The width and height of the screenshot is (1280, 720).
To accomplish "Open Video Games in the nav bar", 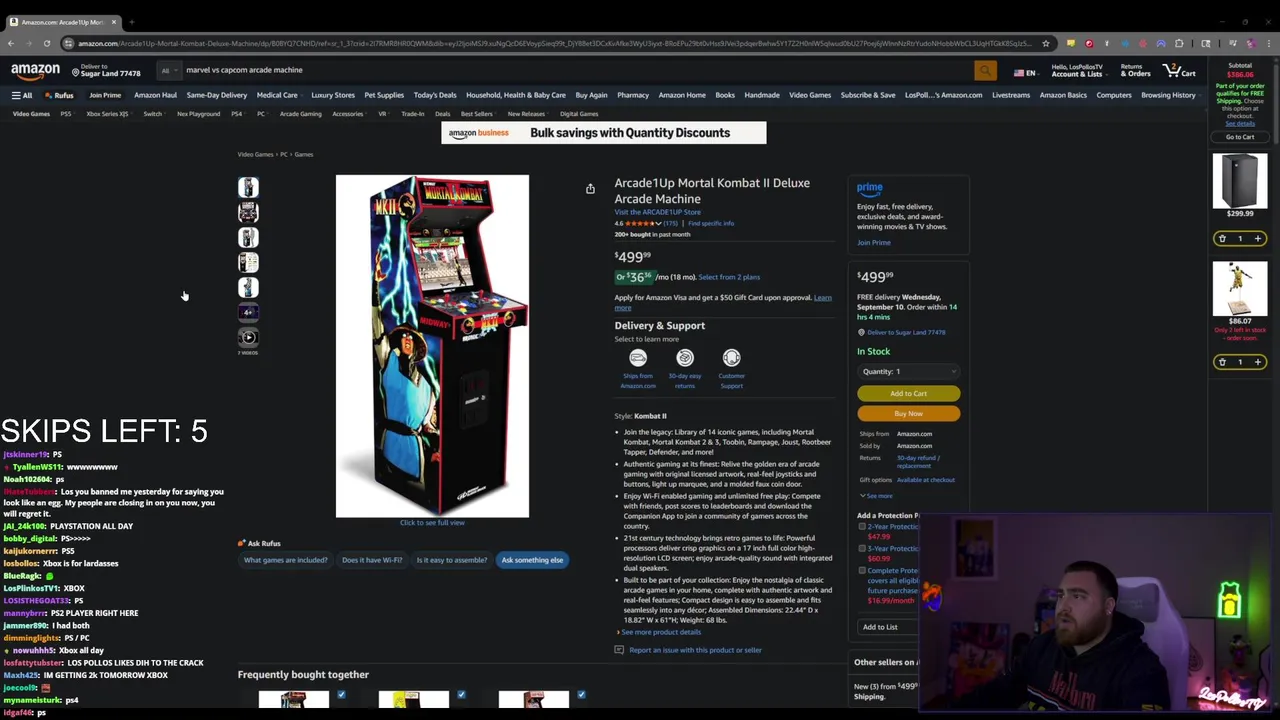I will point(810,95).
